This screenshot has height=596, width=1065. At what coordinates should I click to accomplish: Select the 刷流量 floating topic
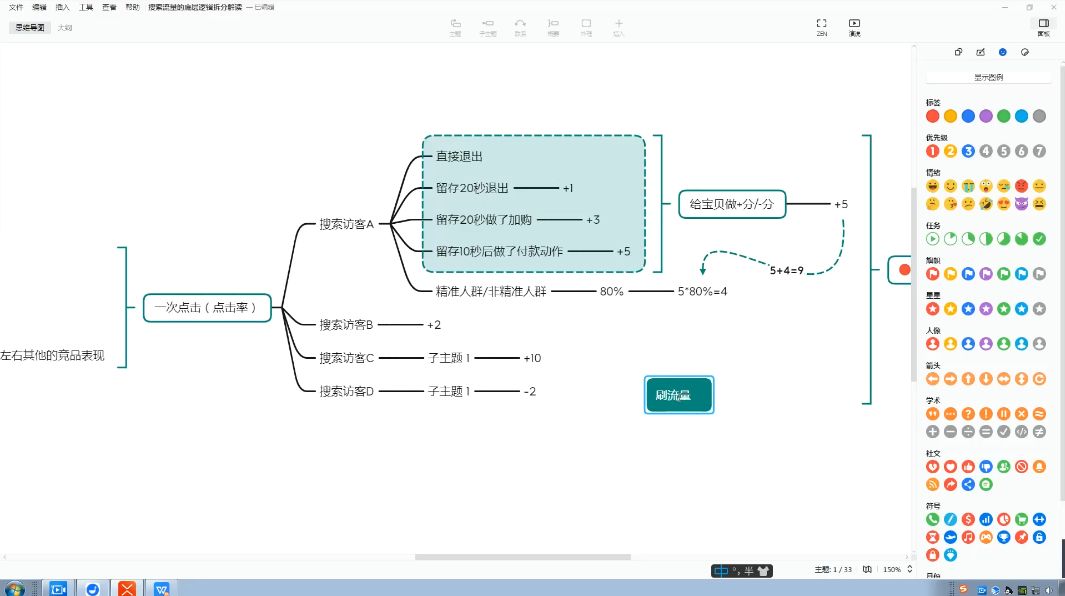pyautogui.click(x=679, y=395)
